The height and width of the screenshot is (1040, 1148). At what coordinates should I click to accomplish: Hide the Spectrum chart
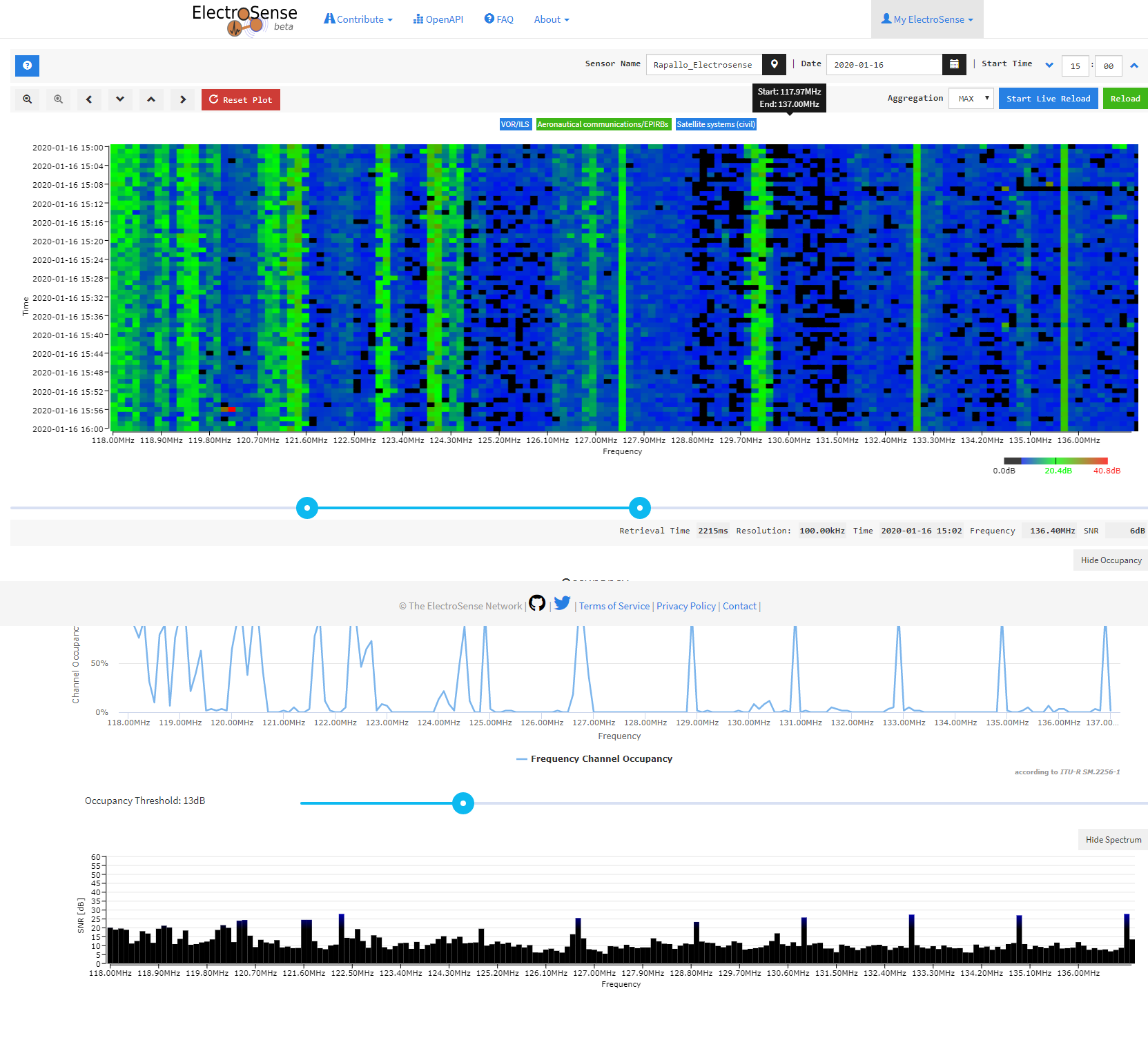[1113, 840]
